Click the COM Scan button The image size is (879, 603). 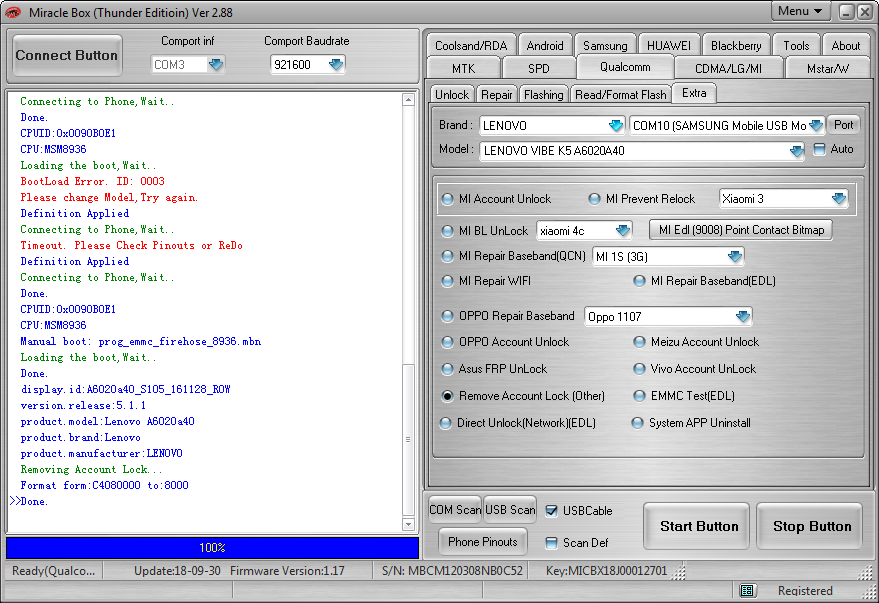pos(455,510)
